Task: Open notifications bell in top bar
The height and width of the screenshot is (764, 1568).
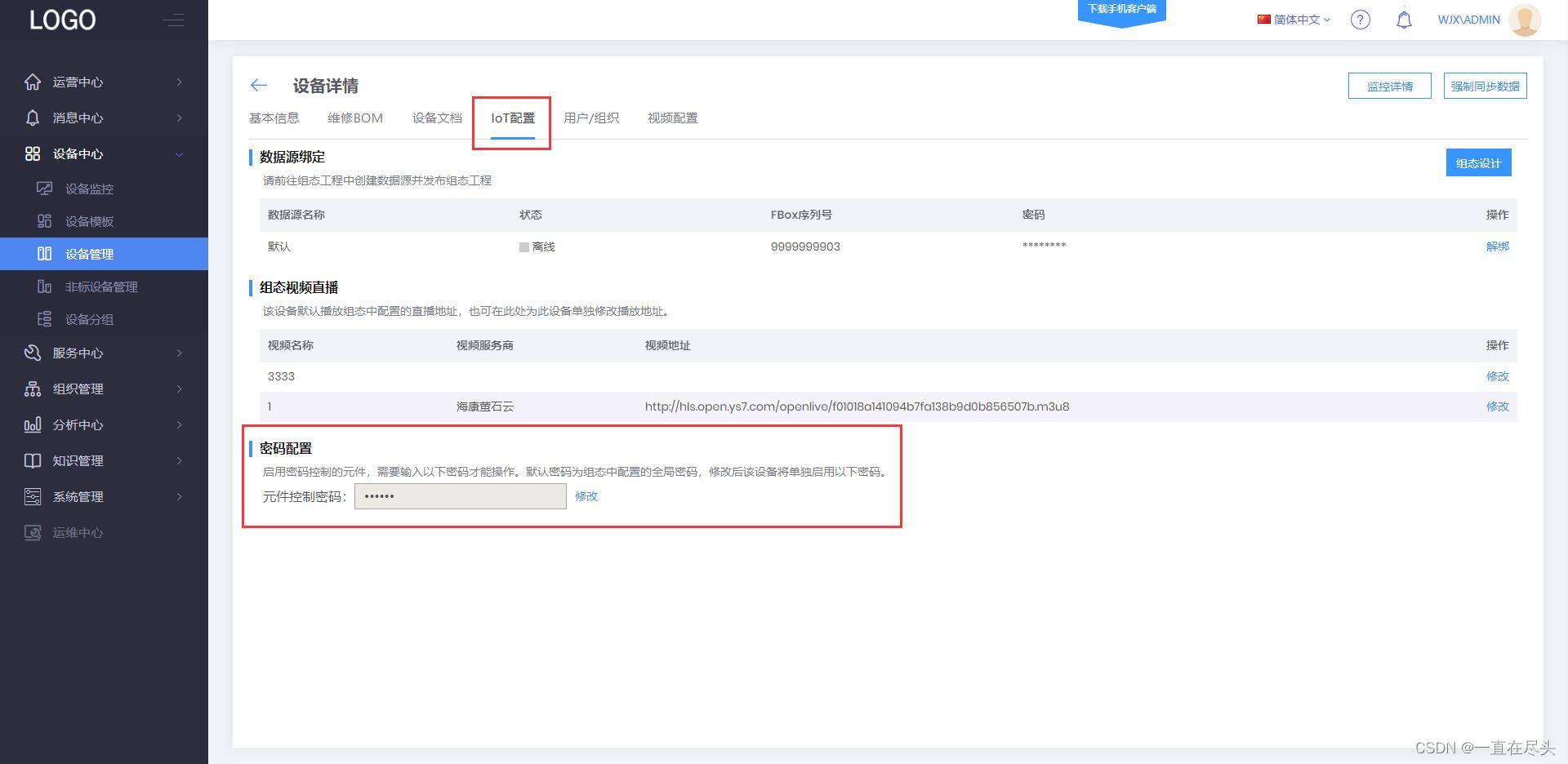Action: pyautogui.click(x=1404, y=20)
